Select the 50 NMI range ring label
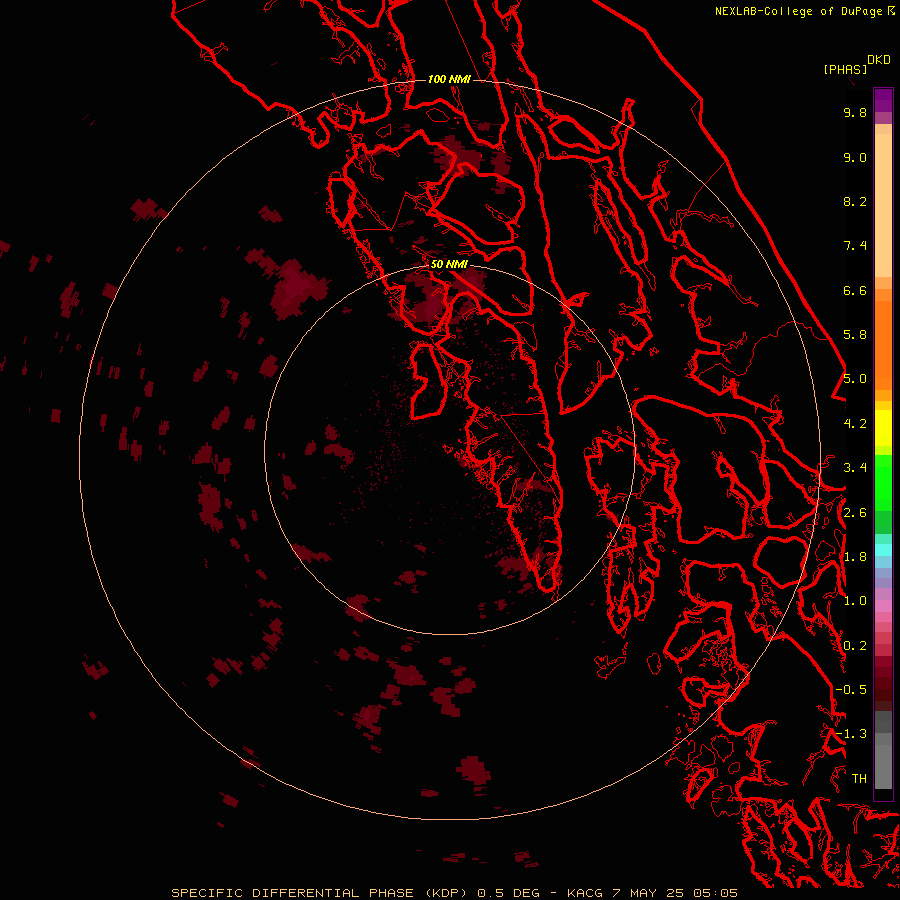 tap(449, 264)
